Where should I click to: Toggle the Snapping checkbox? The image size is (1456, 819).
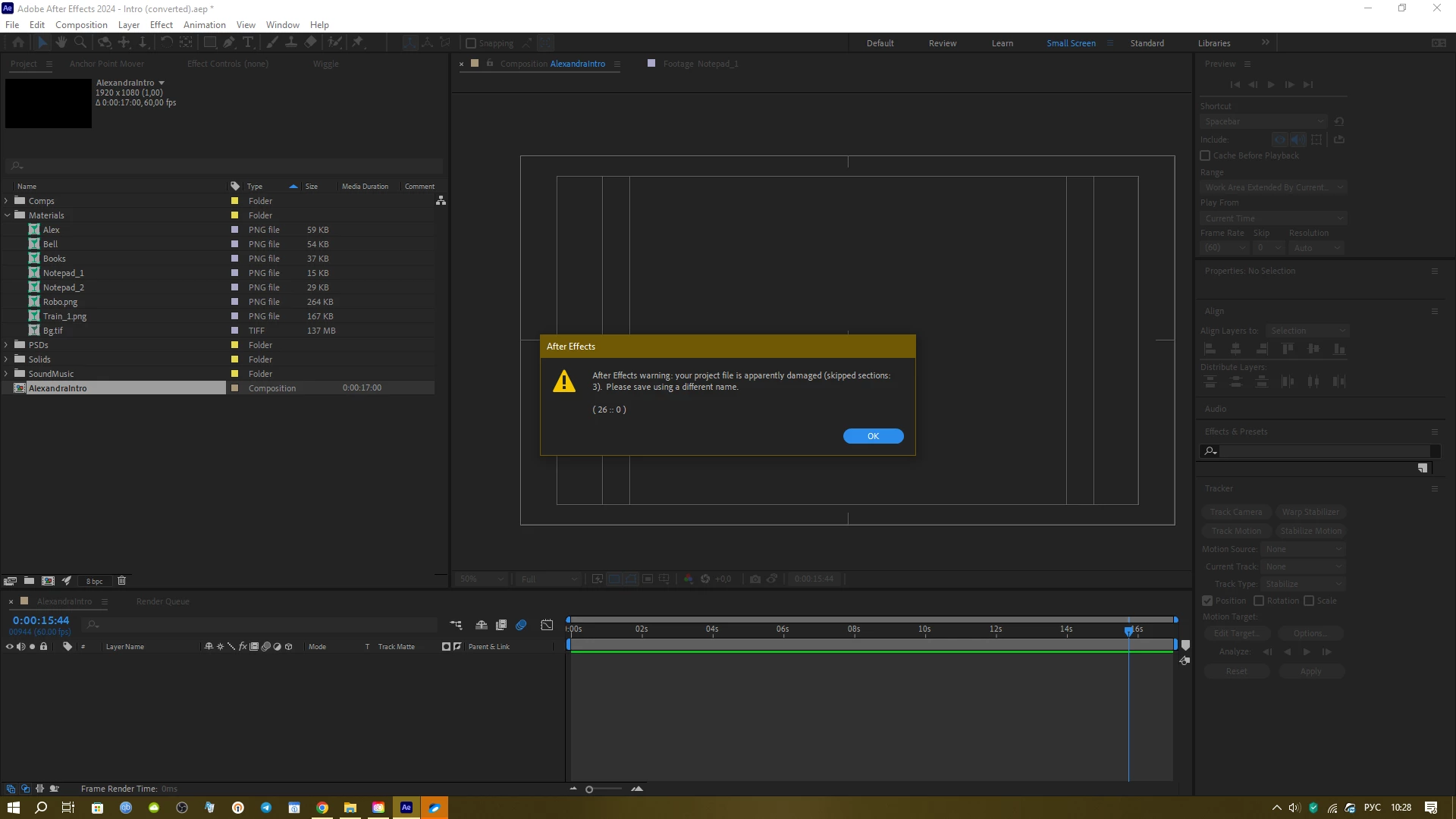coord(471,43)
